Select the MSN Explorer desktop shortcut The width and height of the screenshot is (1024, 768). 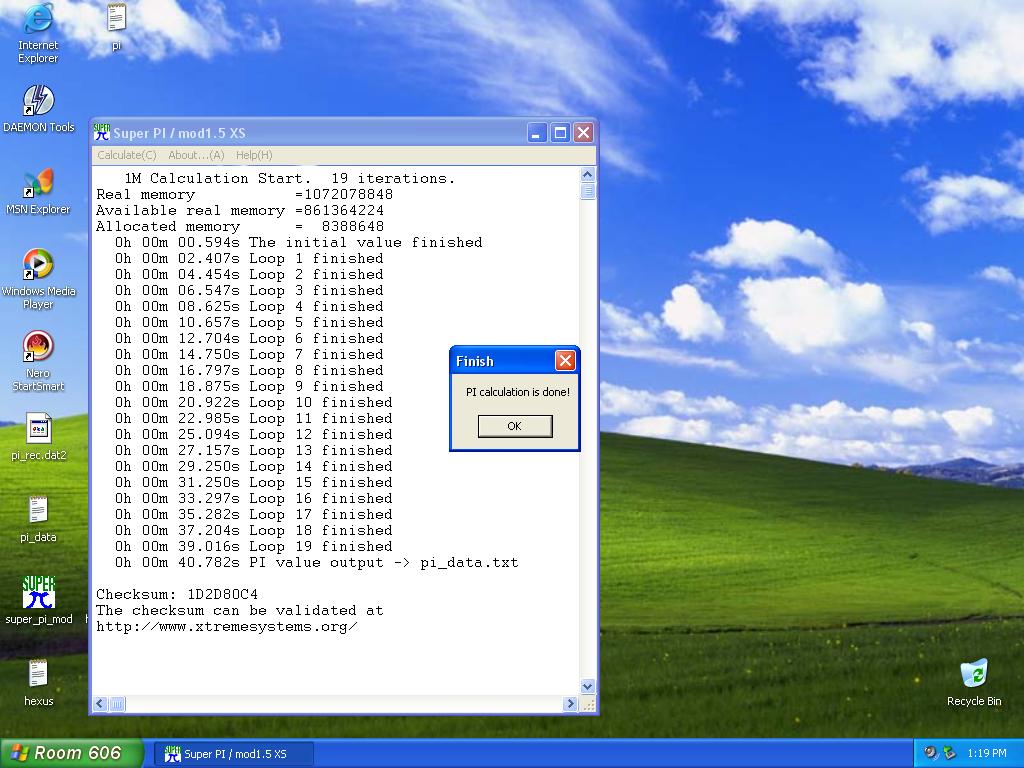(x=38, y=191)
